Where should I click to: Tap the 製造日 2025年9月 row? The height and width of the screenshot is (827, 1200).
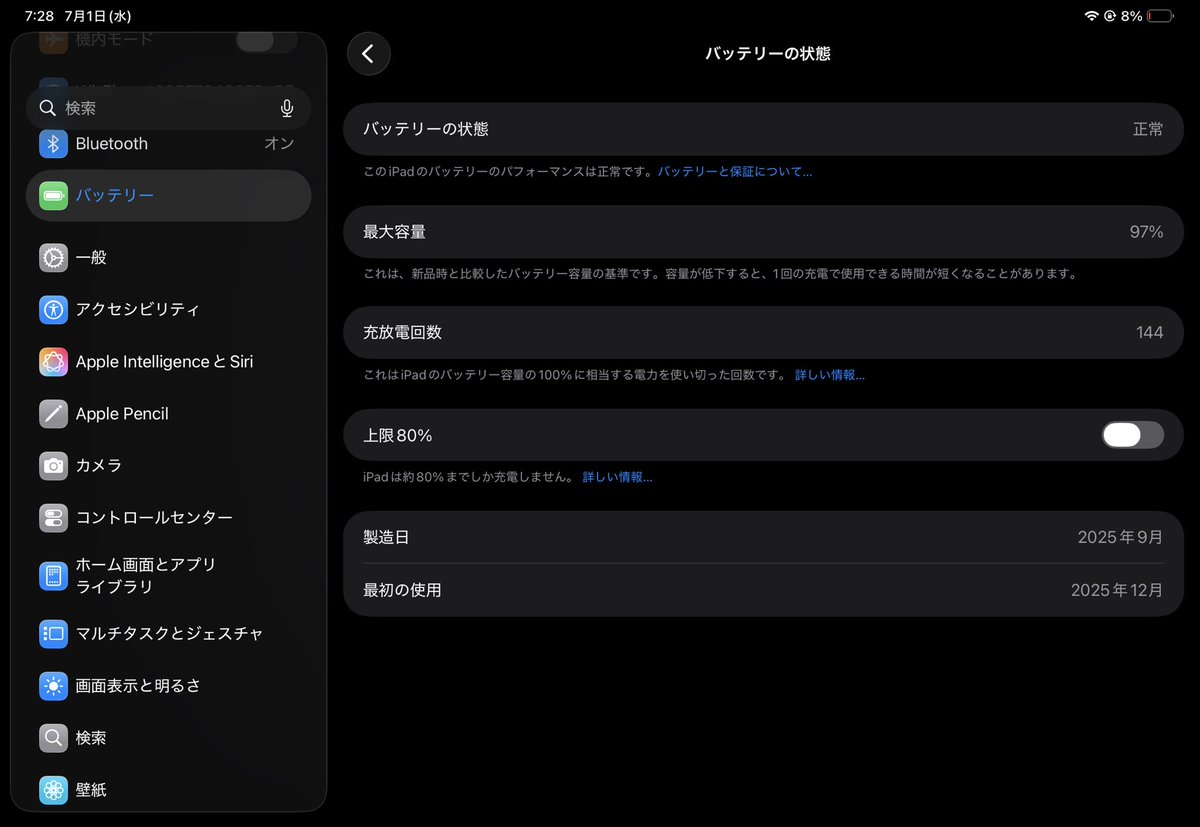pos(763,537)
